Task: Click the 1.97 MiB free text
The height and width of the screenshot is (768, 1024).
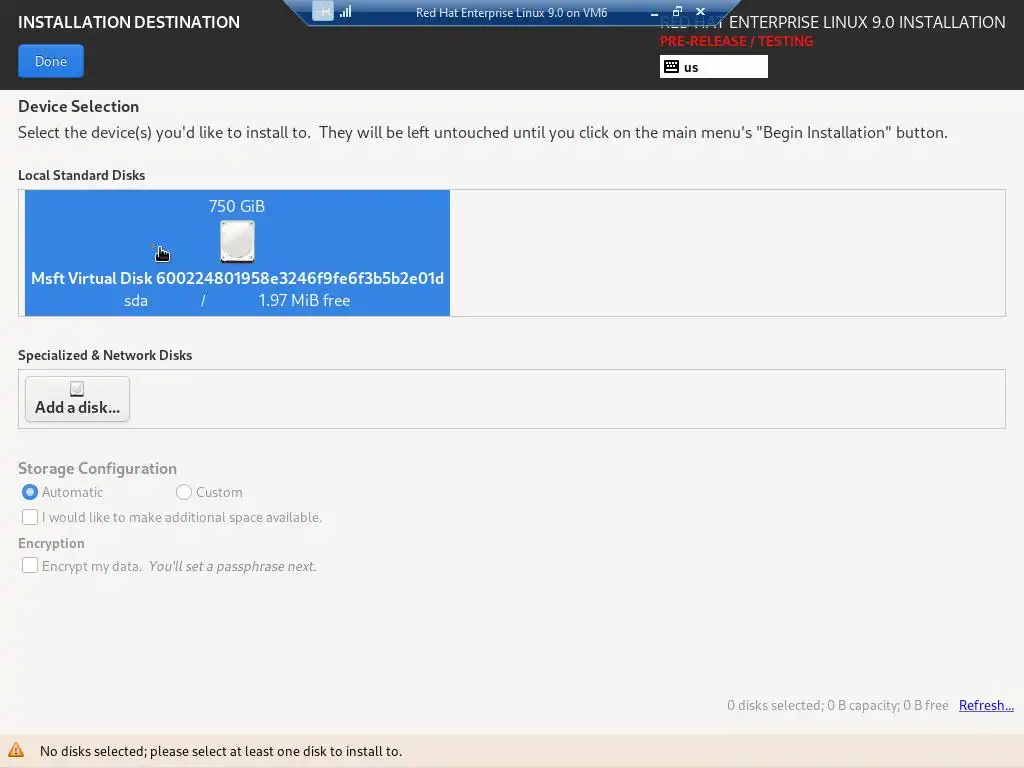Action: 304,300
